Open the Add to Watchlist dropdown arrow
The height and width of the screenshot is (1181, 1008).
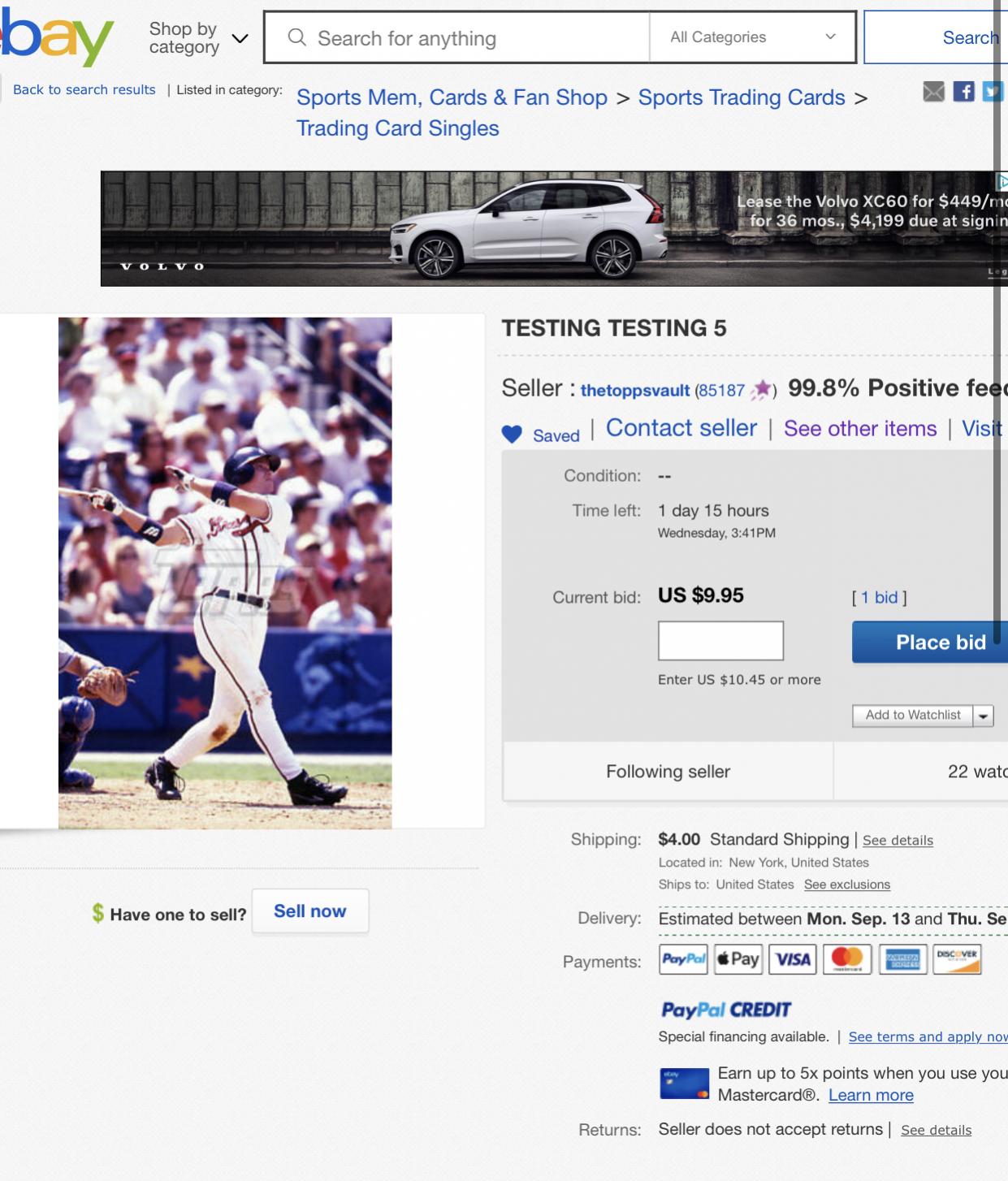[x=984, y=716]
